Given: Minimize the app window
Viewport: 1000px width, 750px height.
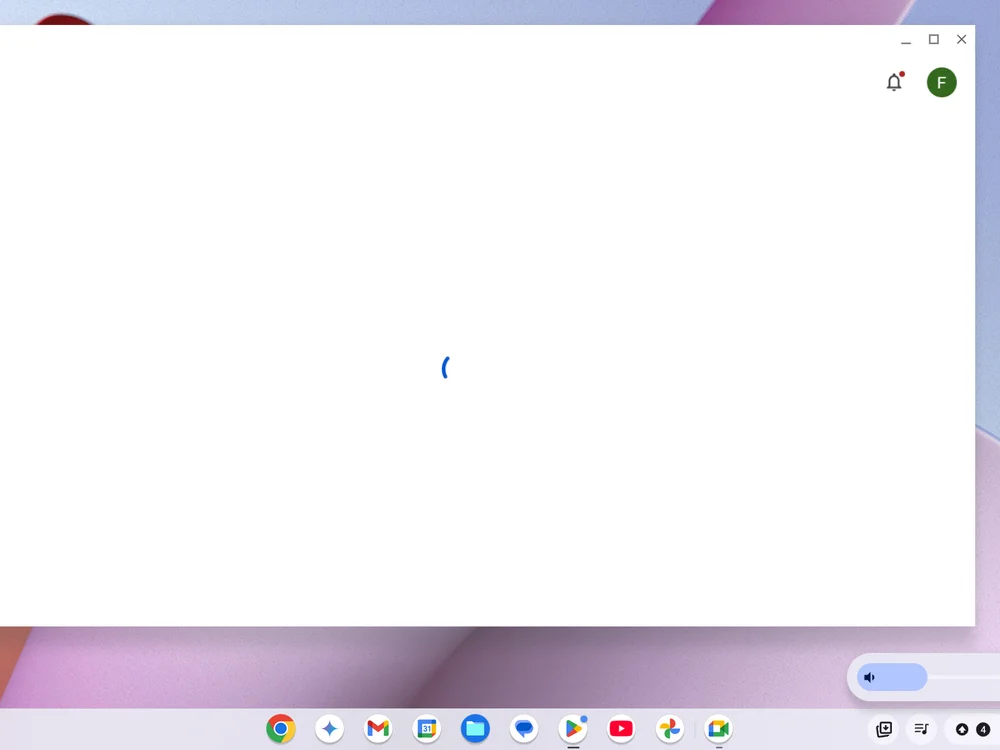Looking at the screenshot, I should tap(906, 40).
